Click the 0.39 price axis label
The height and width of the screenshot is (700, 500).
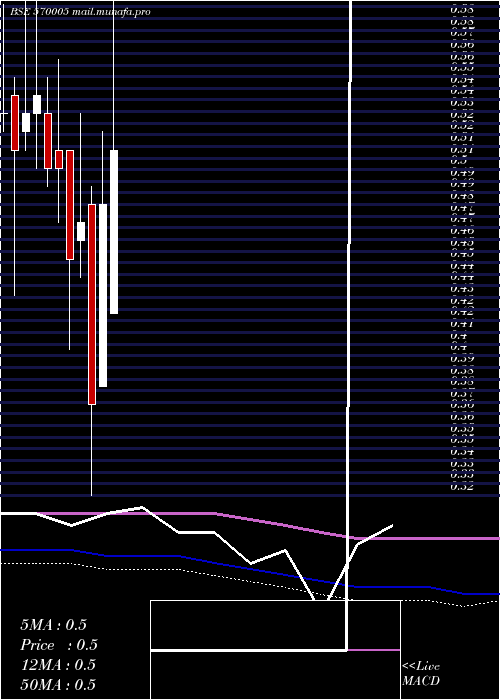(x=461, y=358)
